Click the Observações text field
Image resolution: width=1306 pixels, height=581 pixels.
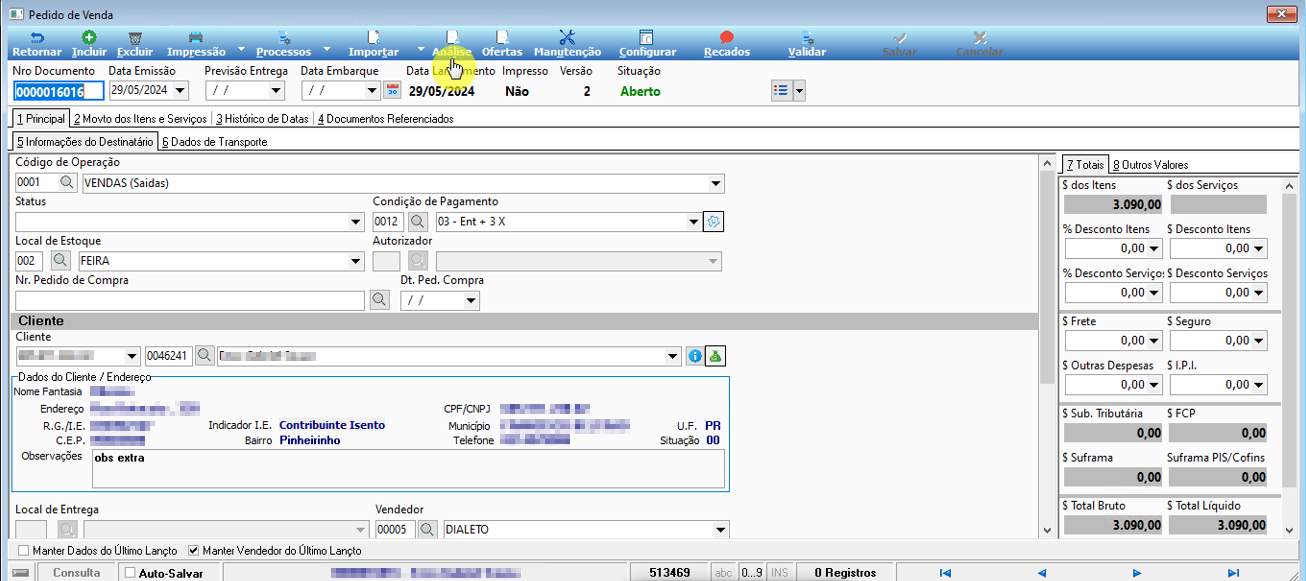[x=407, y=468]
